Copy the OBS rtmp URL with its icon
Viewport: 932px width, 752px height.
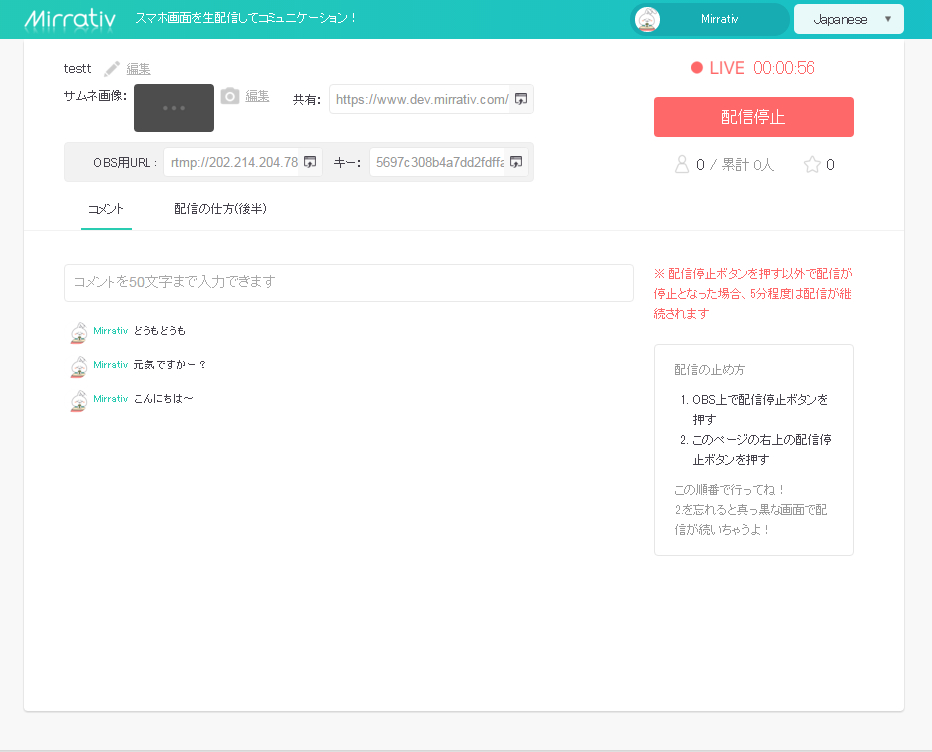[310, 162]
